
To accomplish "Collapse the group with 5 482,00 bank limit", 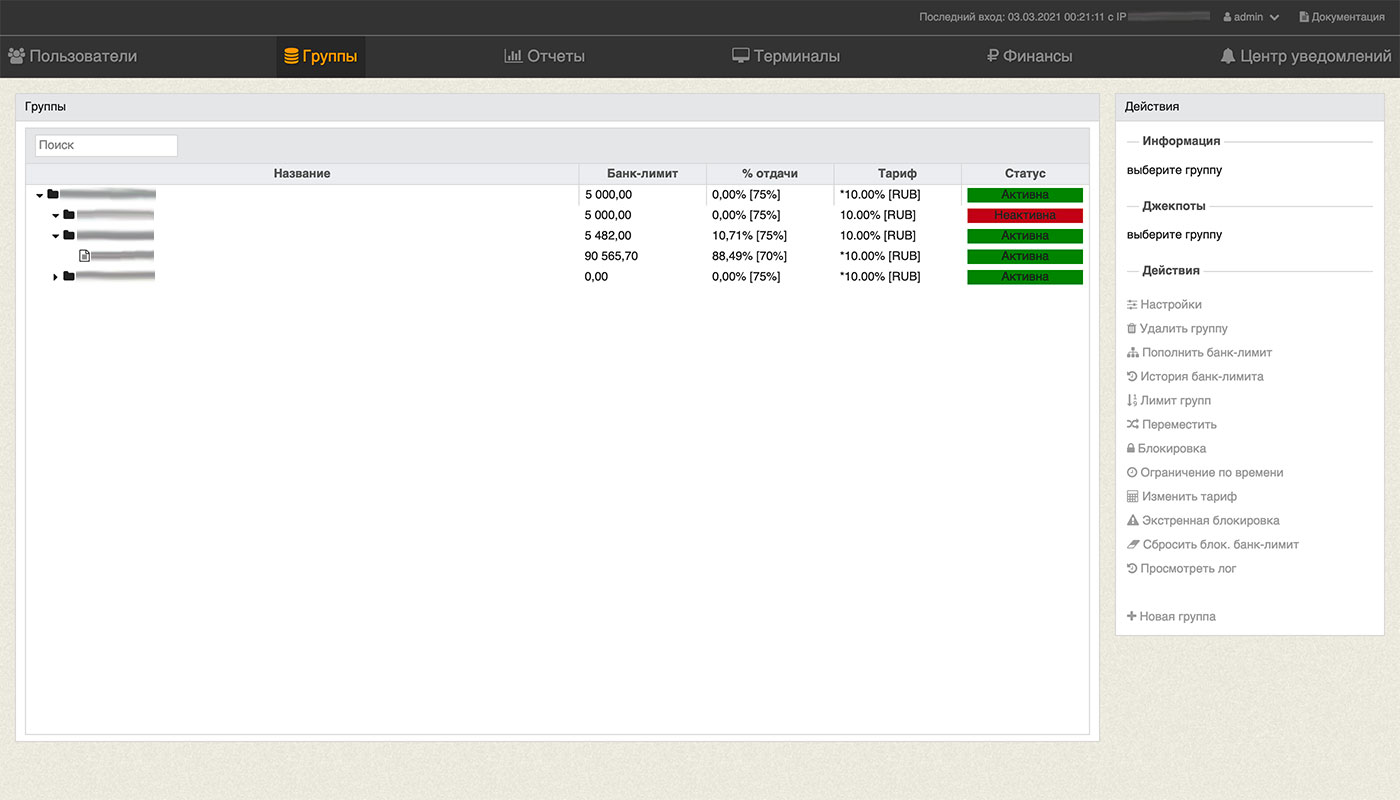I will click(55, 236).
